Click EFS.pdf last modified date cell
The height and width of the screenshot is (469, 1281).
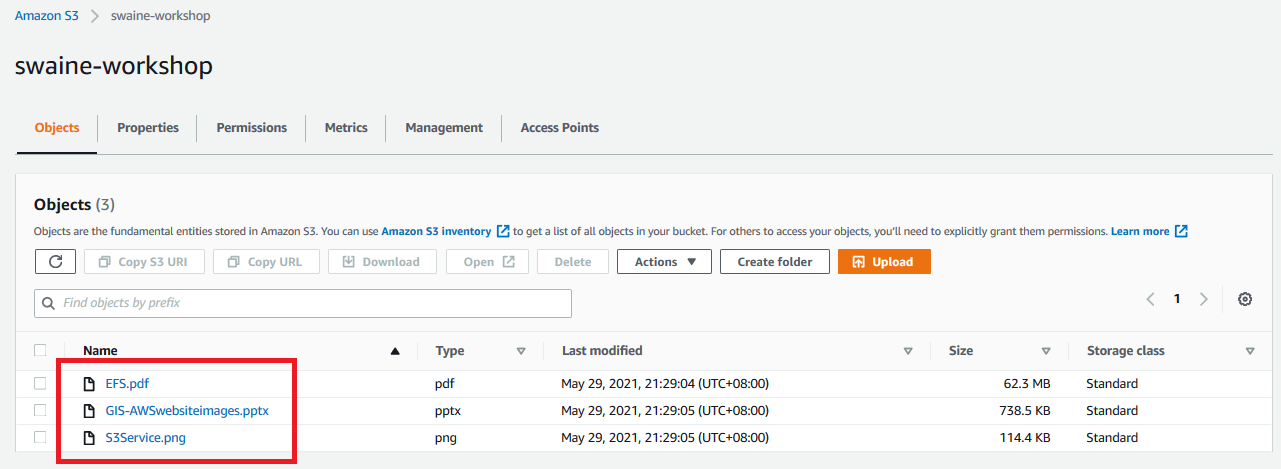click(x=665, y=383)
